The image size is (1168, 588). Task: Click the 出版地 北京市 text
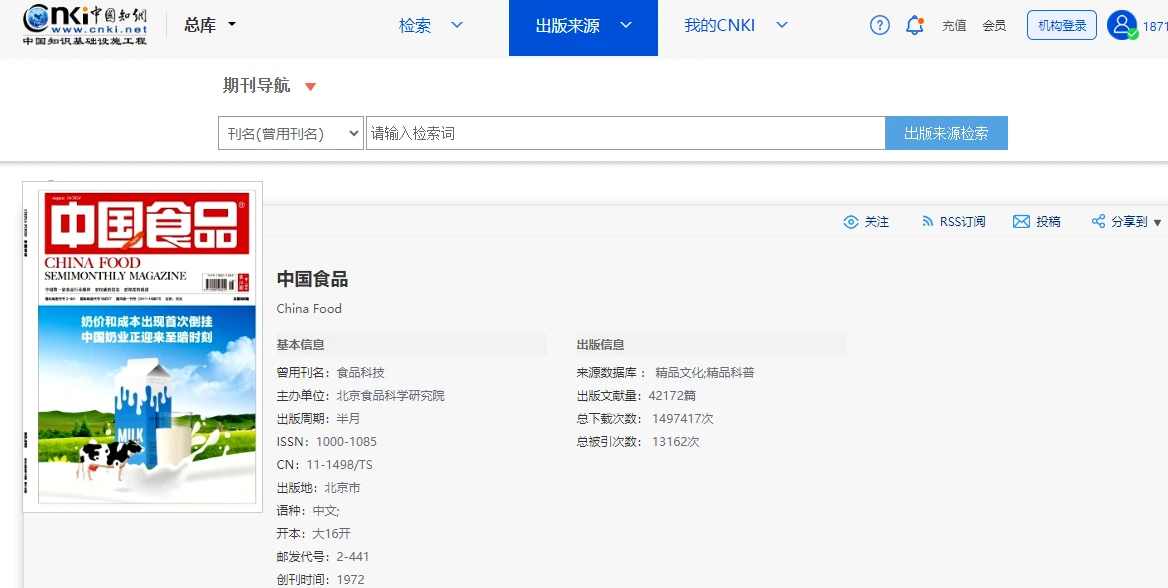tap(318, 488)
